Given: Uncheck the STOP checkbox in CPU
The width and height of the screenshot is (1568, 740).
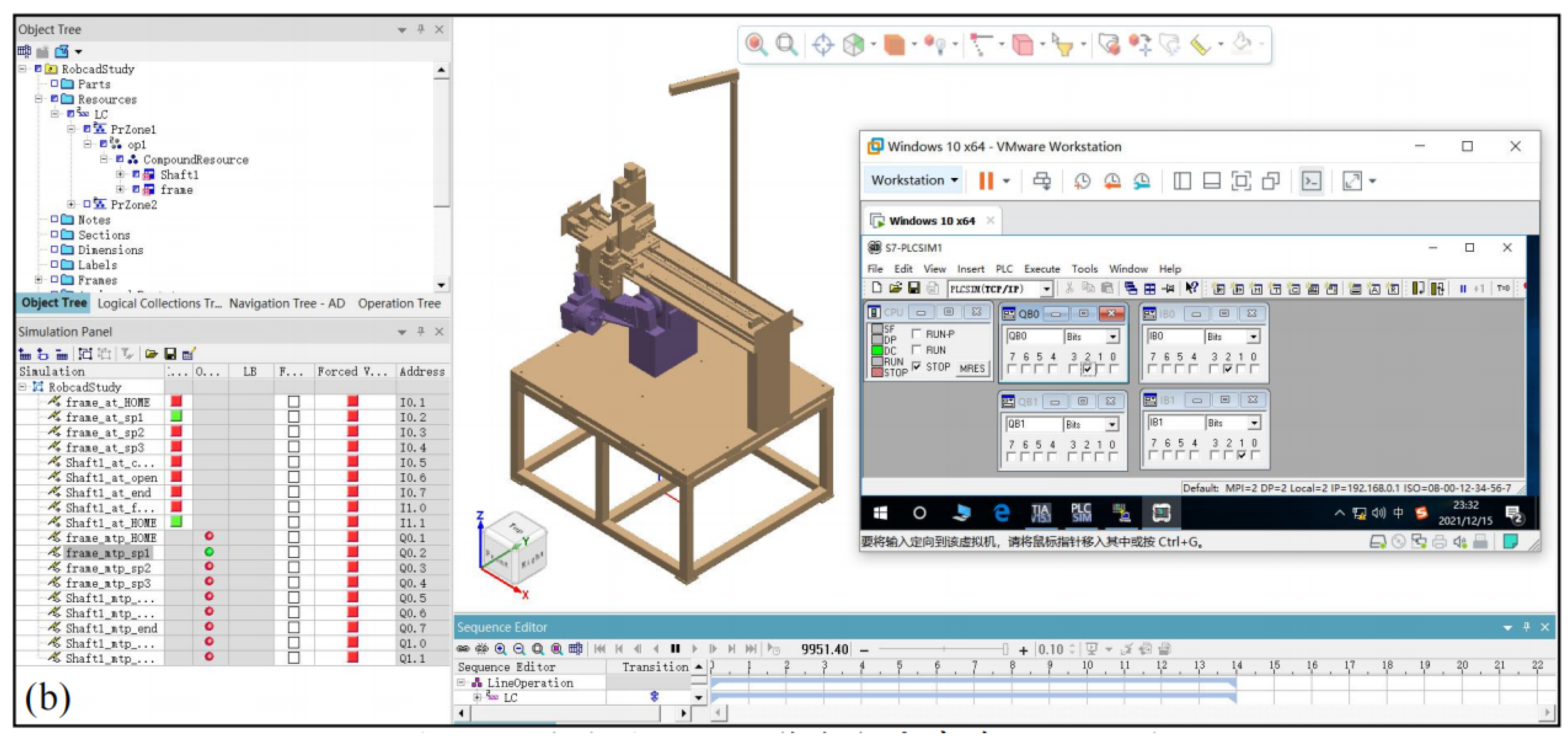Looking at the screenshot, I should coord(917,366).
